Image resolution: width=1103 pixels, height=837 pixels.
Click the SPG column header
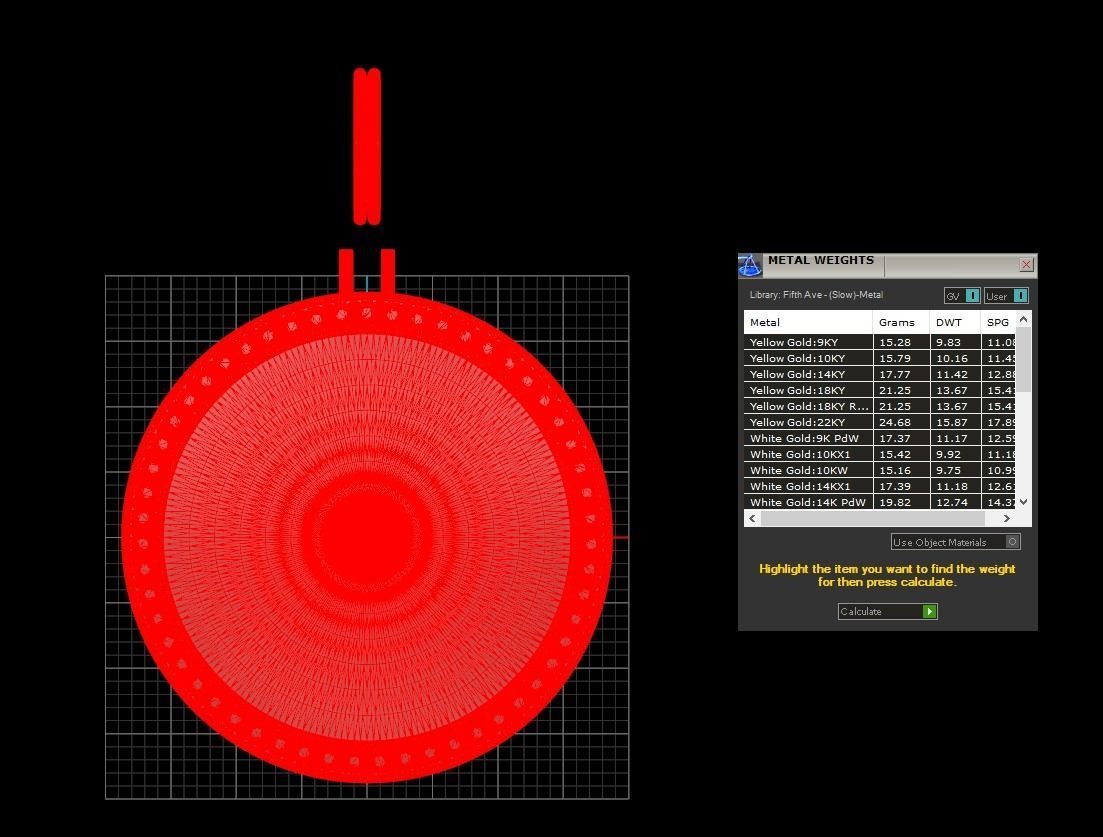click(x=998, y=322)
